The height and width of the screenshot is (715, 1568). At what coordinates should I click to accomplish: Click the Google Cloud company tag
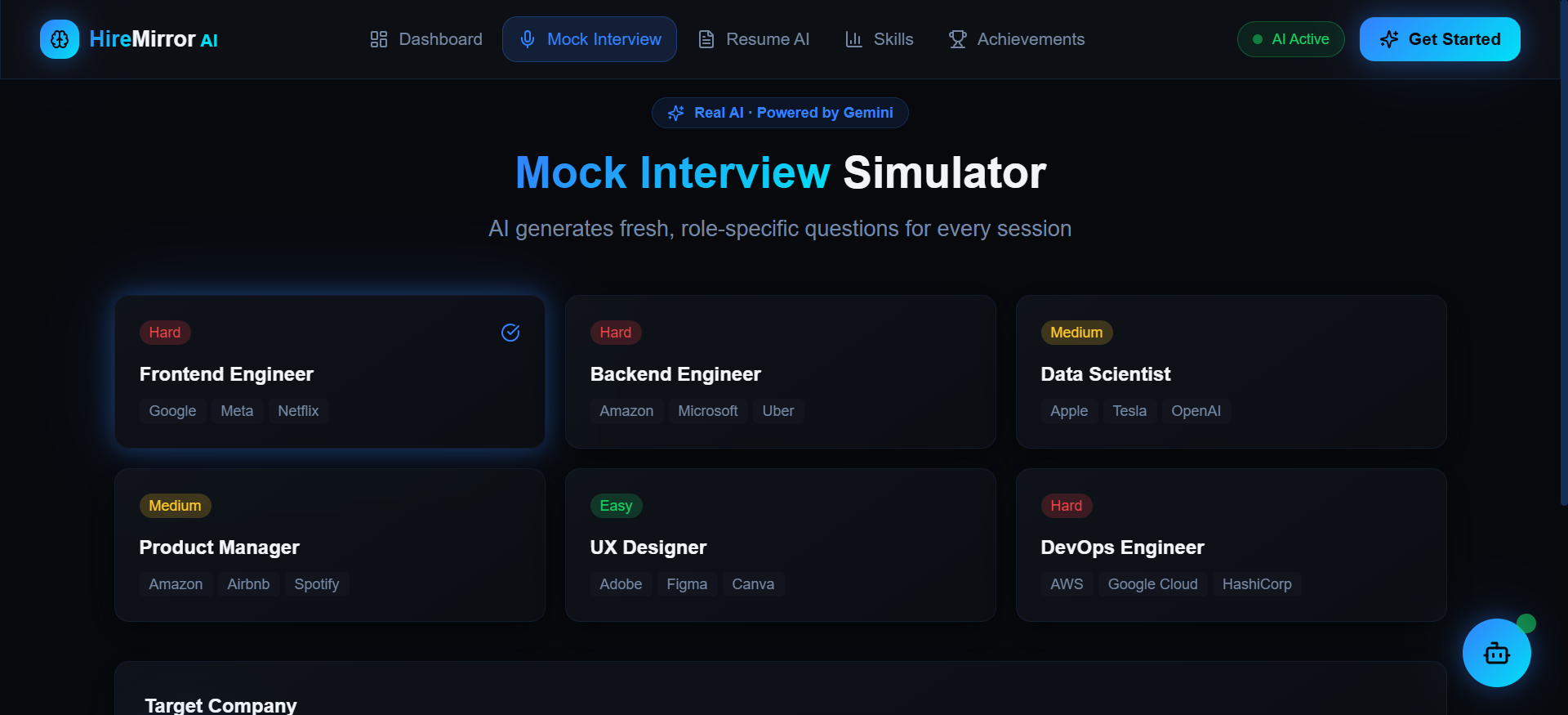pos(1153,584)
